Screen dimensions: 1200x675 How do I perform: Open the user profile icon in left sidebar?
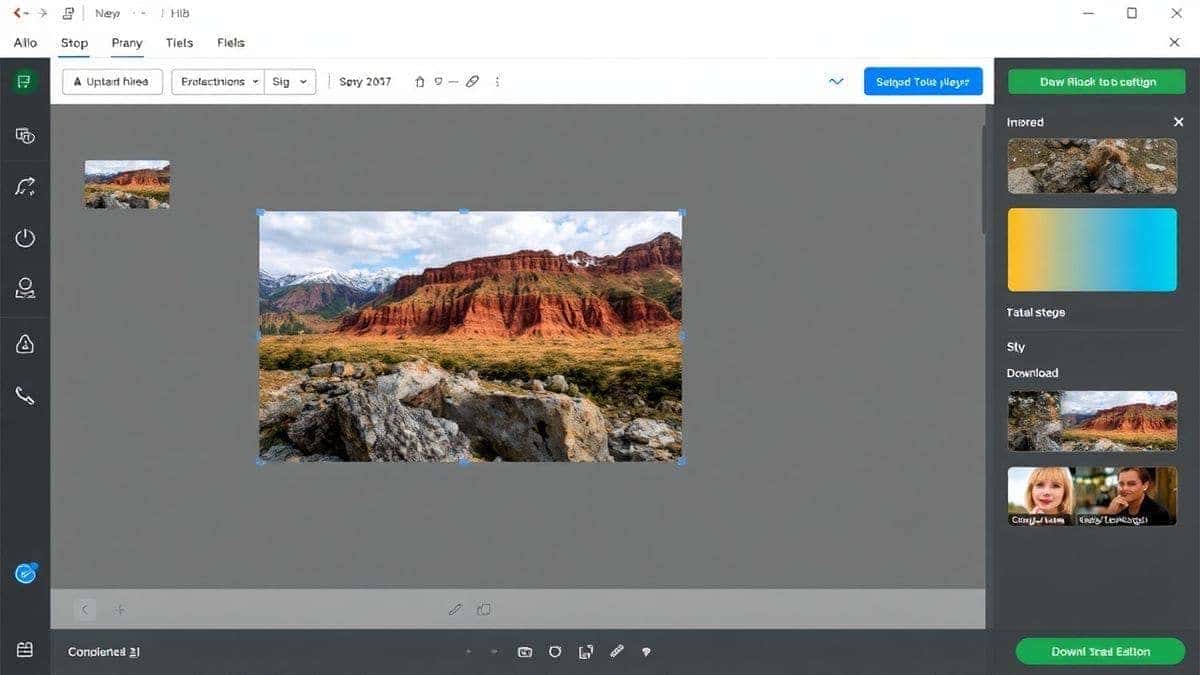[25, 289]
